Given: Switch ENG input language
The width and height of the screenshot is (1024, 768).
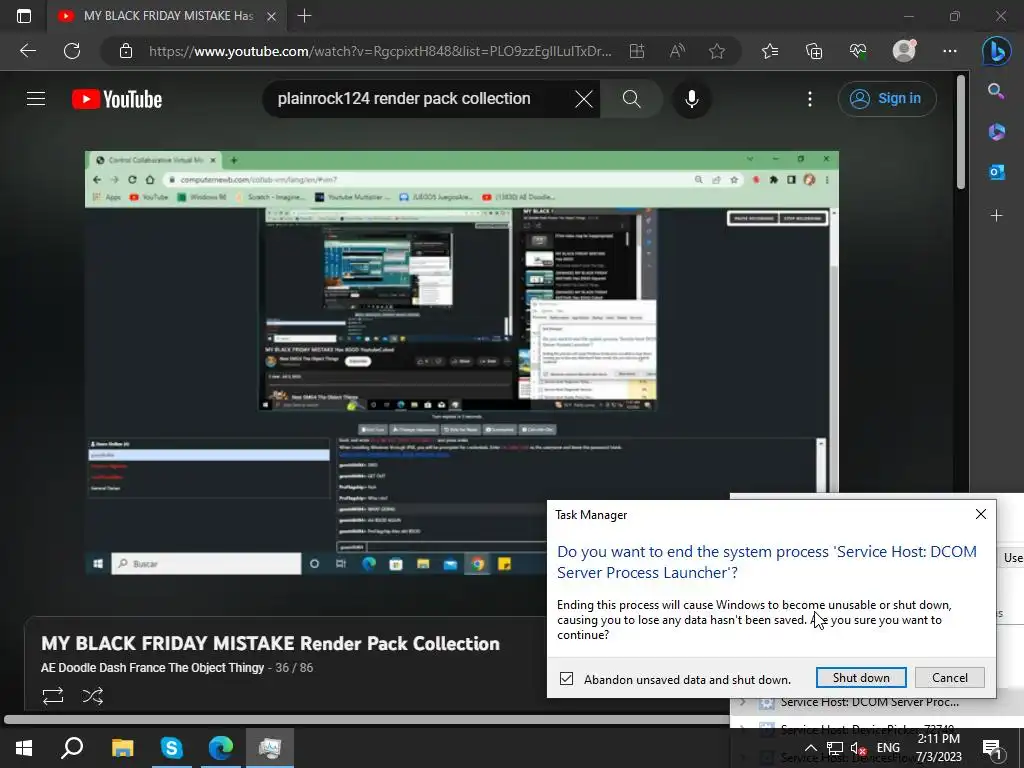Looking at the screenshot, I should coord(888,748).
